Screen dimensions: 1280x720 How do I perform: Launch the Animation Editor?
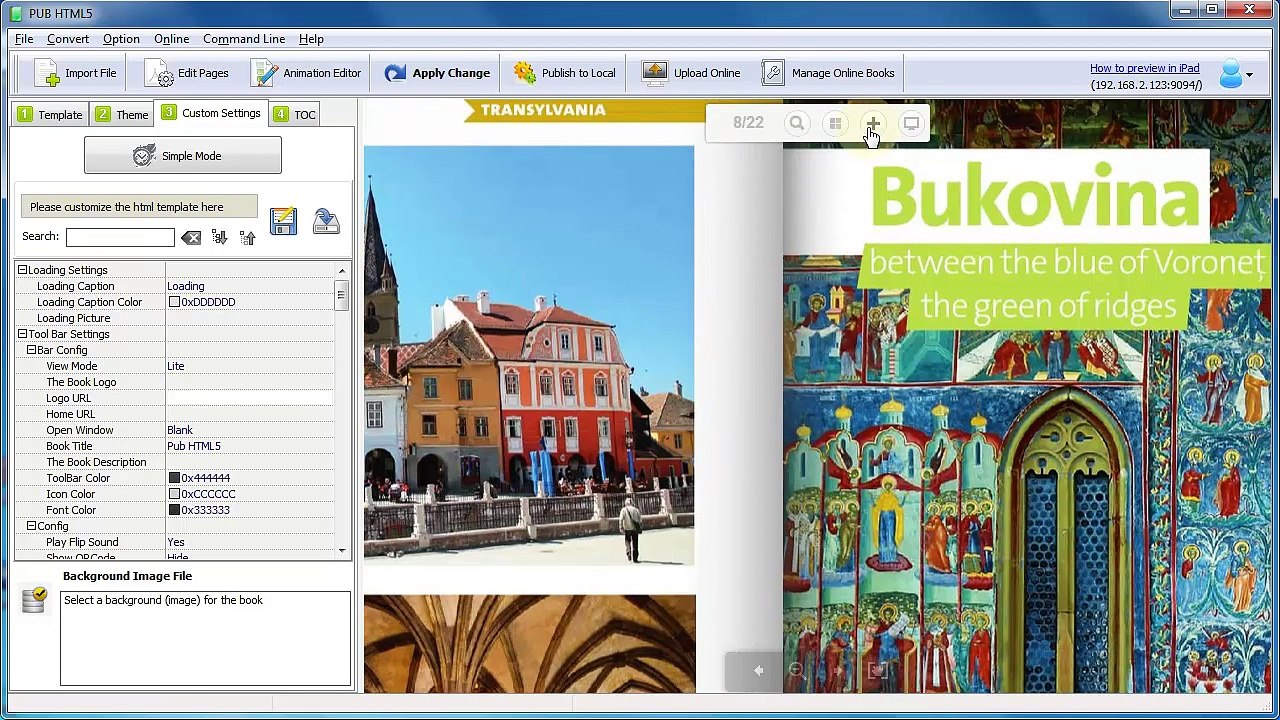click(306, 73)
